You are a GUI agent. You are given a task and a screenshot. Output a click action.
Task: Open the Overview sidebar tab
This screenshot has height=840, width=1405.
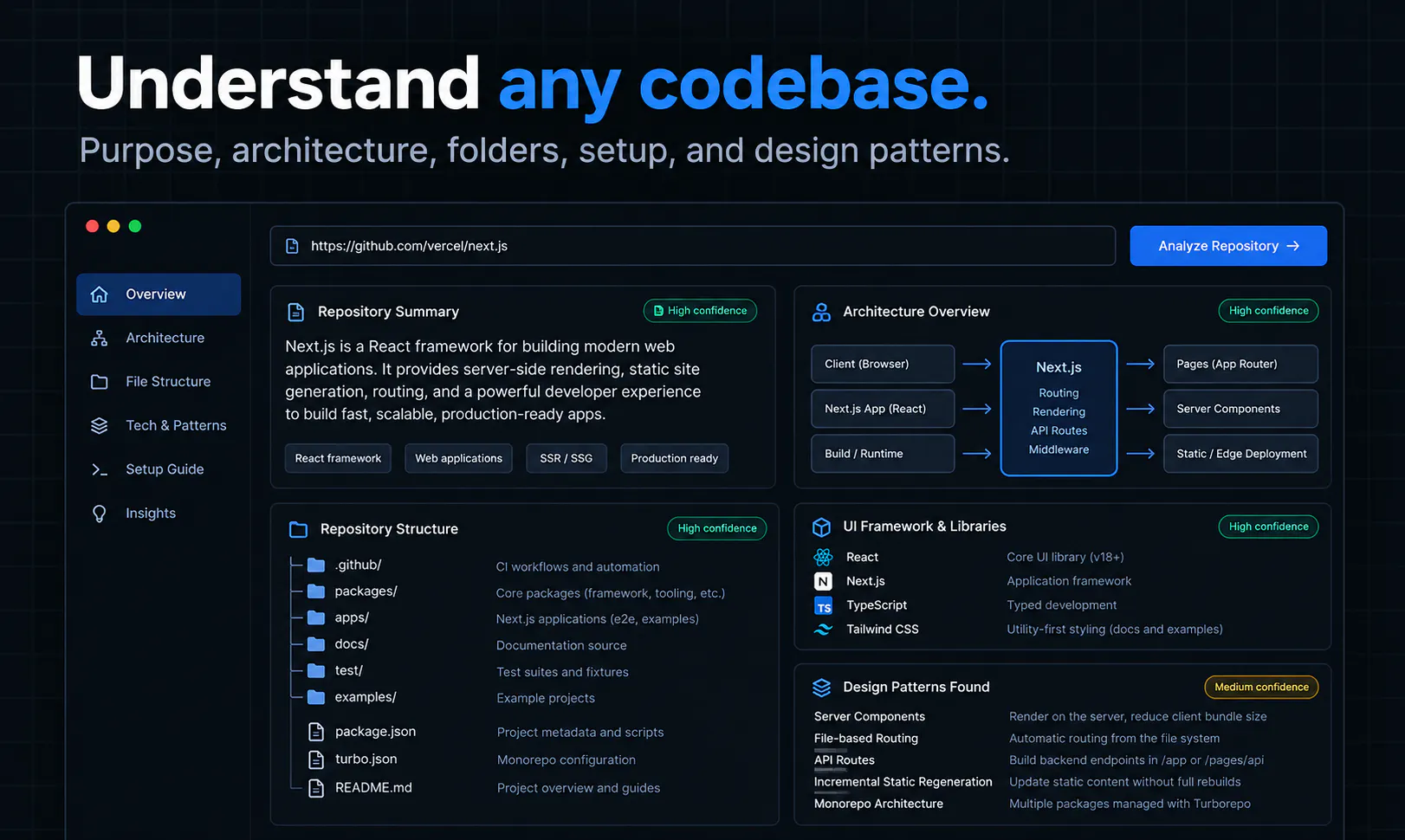point(159,294)
